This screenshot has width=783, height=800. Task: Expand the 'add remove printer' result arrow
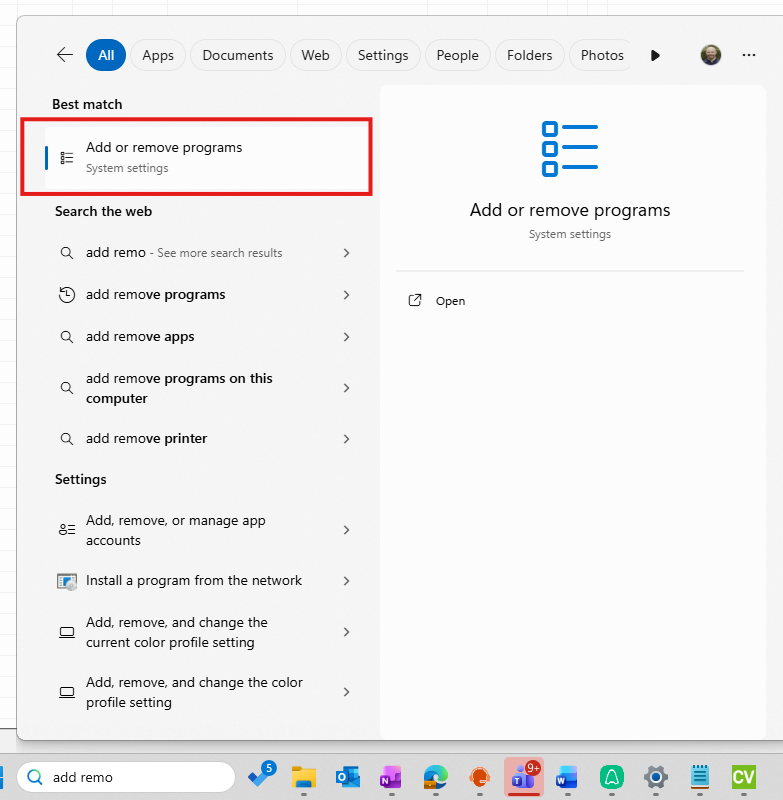pyautogui.click(x=346, y=439)
